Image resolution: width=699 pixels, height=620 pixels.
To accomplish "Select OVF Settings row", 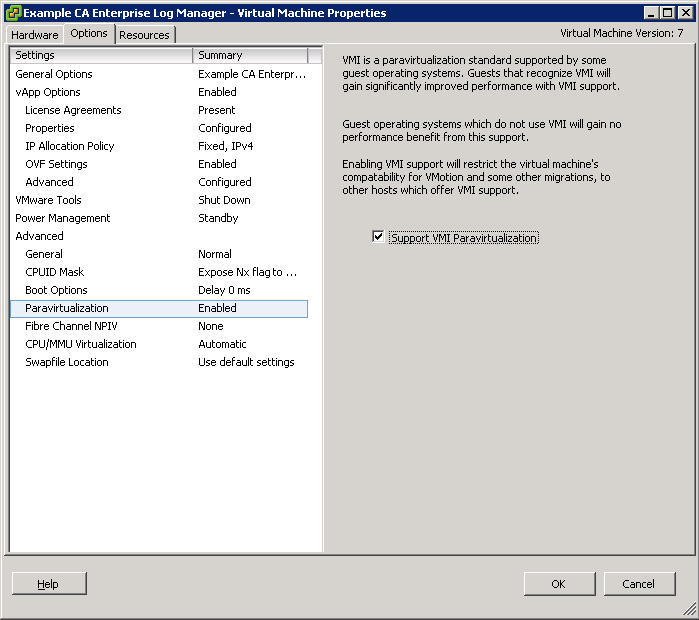I will [x=56, y=164].
